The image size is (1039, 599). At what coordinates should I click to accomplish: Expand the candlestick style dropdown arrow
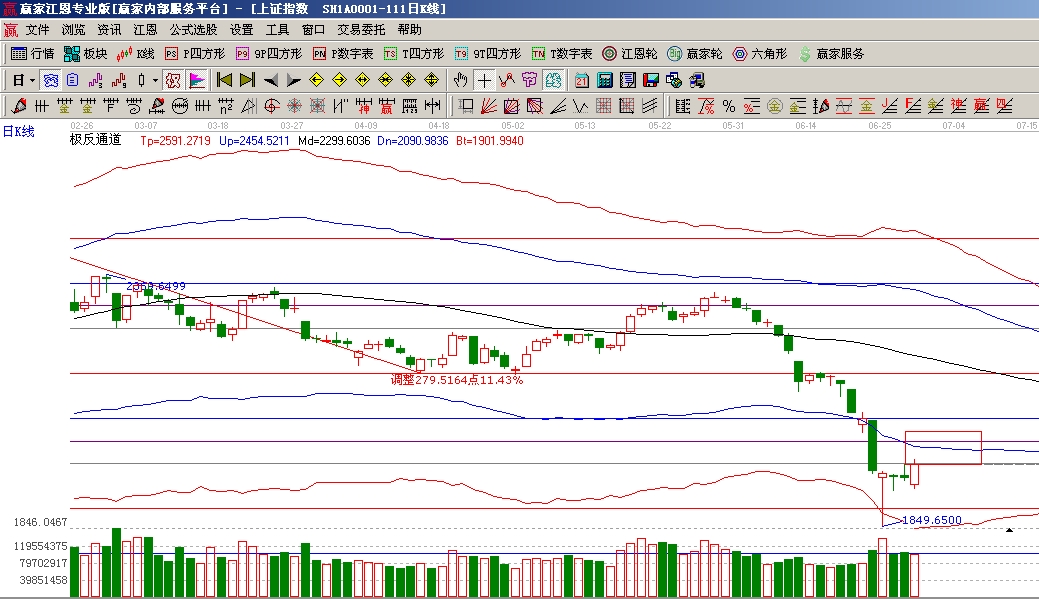tap(154, 80)
